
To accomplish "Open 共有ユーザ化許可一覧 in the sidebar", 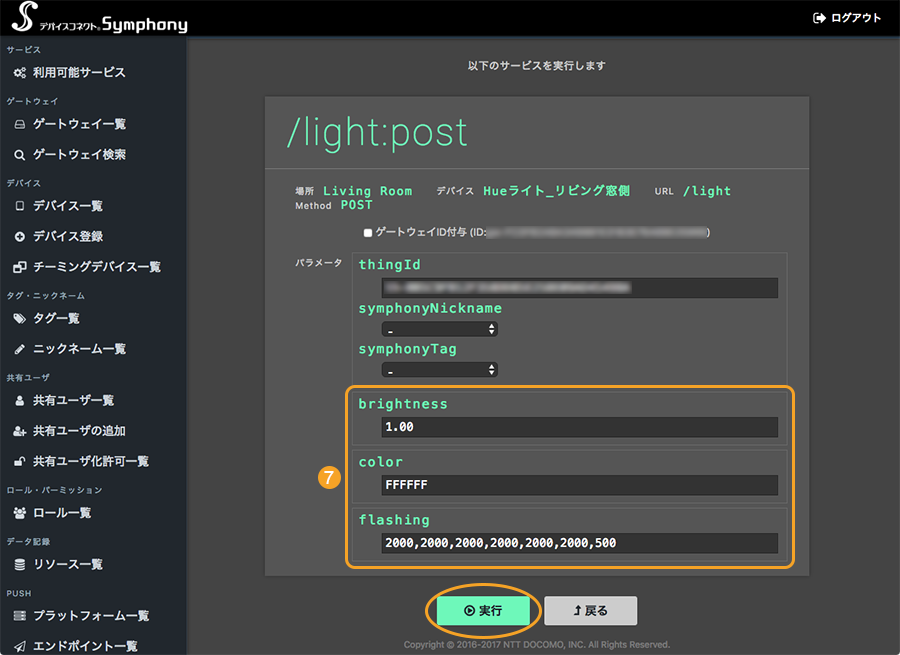I will [91, 462].
